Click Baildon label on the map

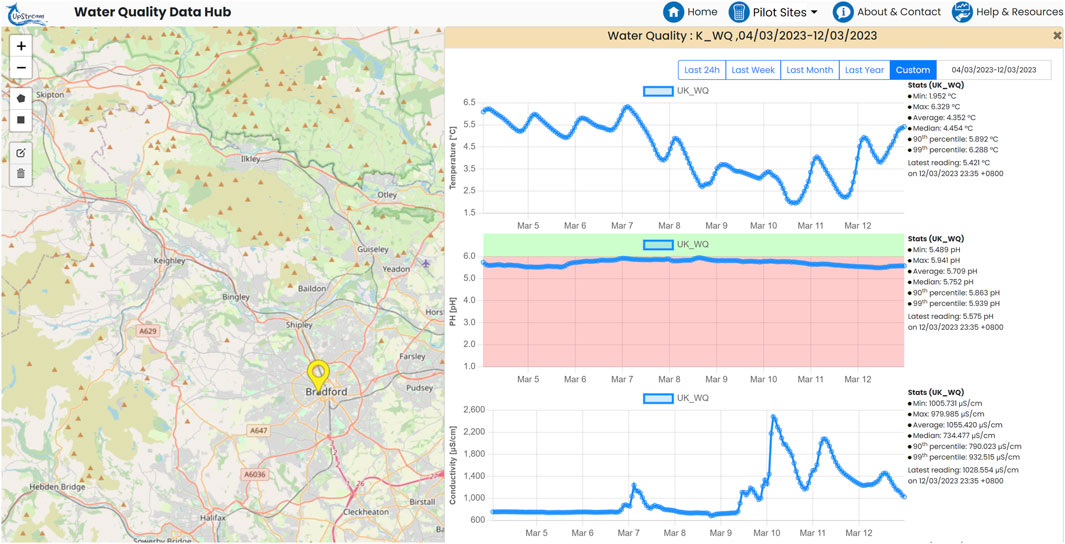pos(312,289)
